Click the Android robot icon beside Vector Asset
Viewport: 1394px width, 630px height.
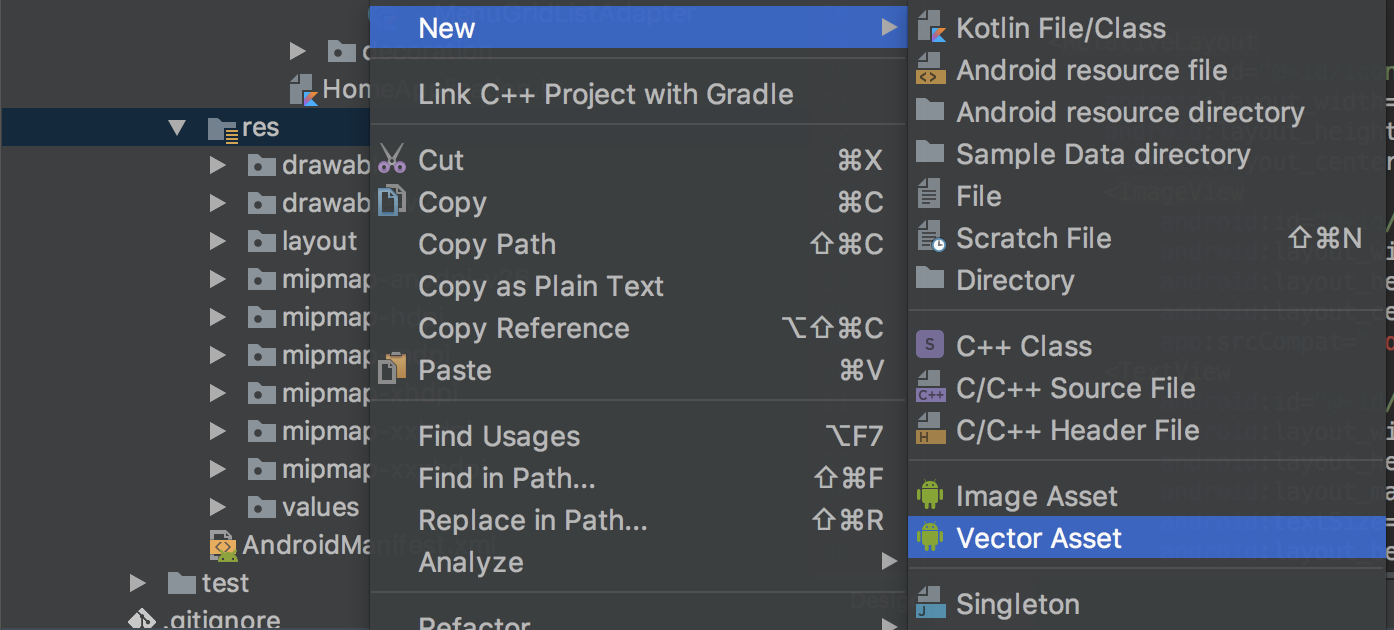pyautogui.click(x=930, y=538)
